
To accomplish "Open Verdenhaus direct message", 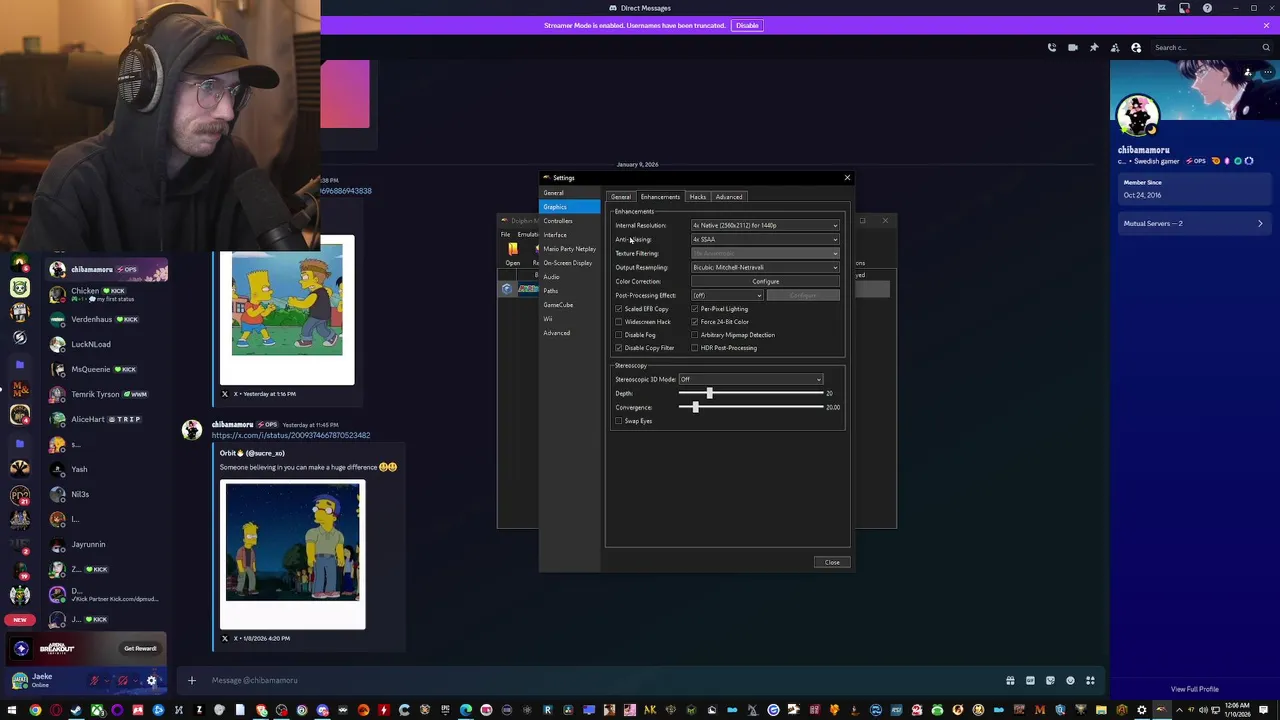I will pos(106,319).
